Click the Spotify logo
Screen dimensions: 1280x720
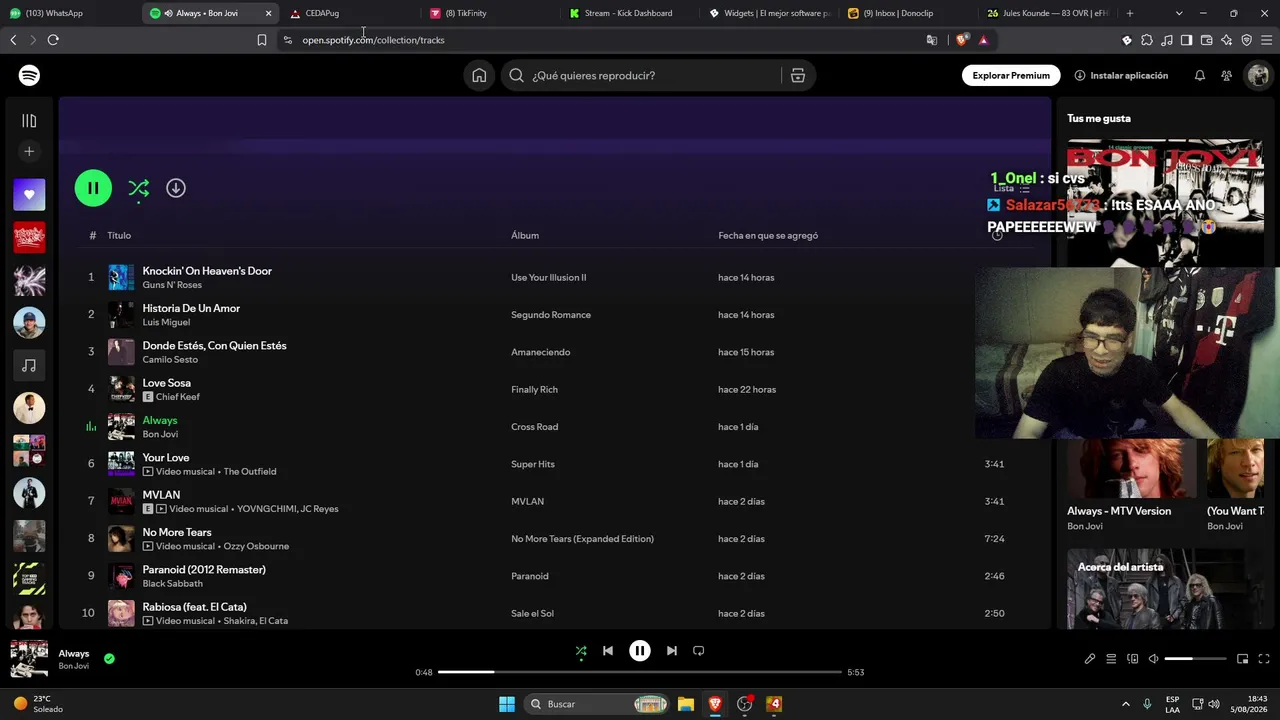[29, 75]
